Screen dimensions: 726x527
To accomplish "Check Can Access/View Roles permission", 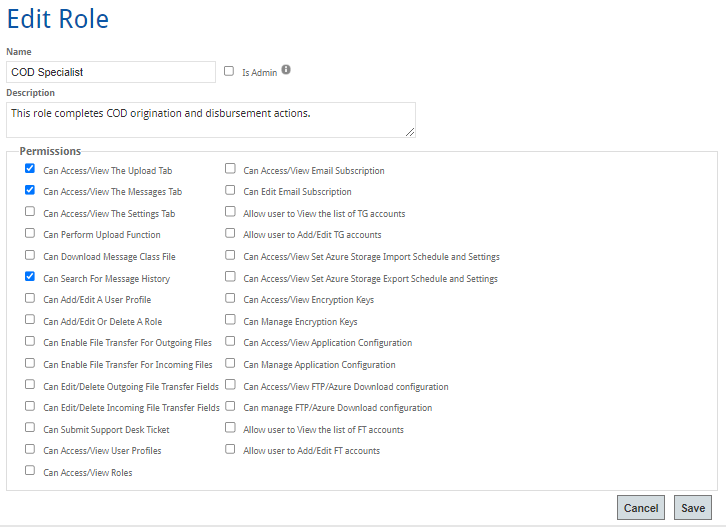I will click(x=30, y=470).
